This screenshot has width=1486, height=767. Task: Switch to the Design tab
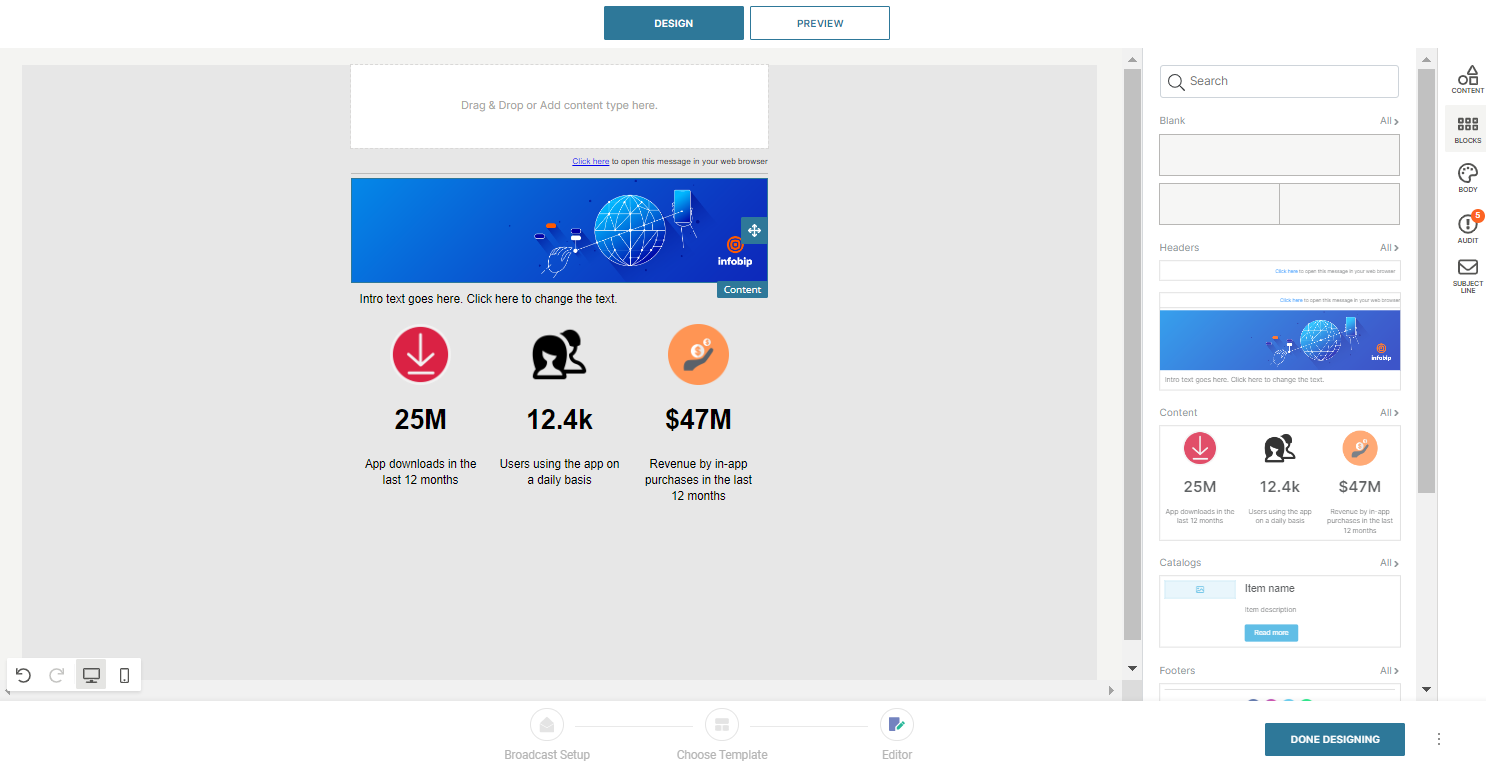click(x=673, y=23)
